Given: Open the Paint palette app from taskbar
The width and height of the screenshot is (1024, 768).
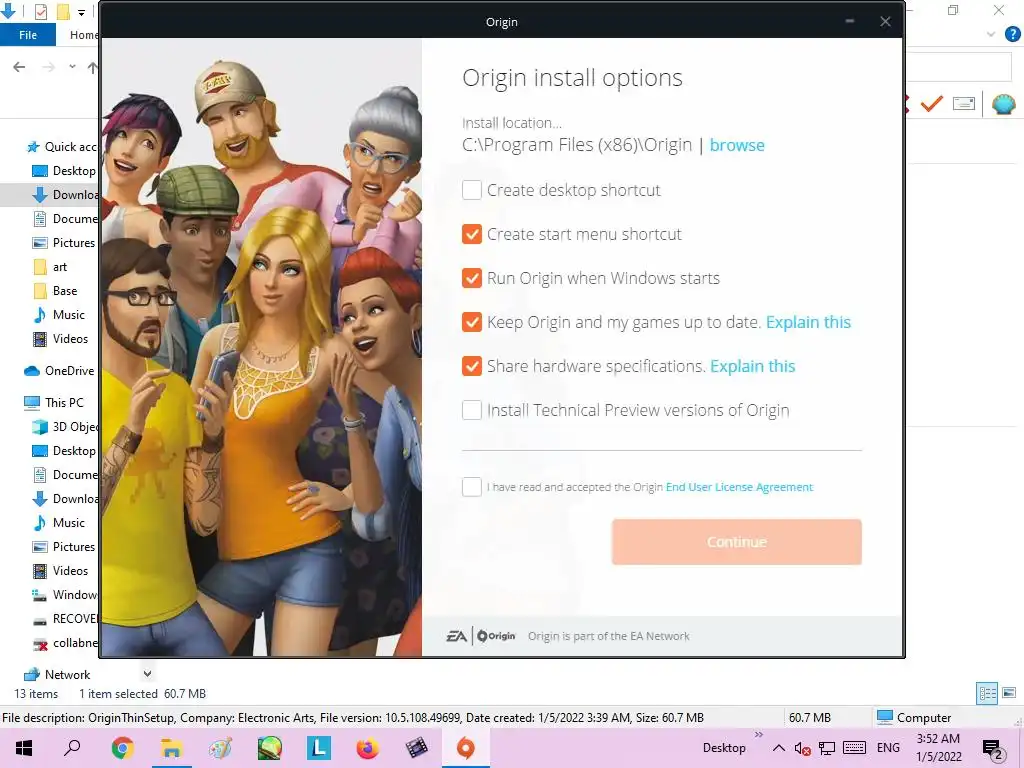Looking at the screenshot, I should pos(220,748).
